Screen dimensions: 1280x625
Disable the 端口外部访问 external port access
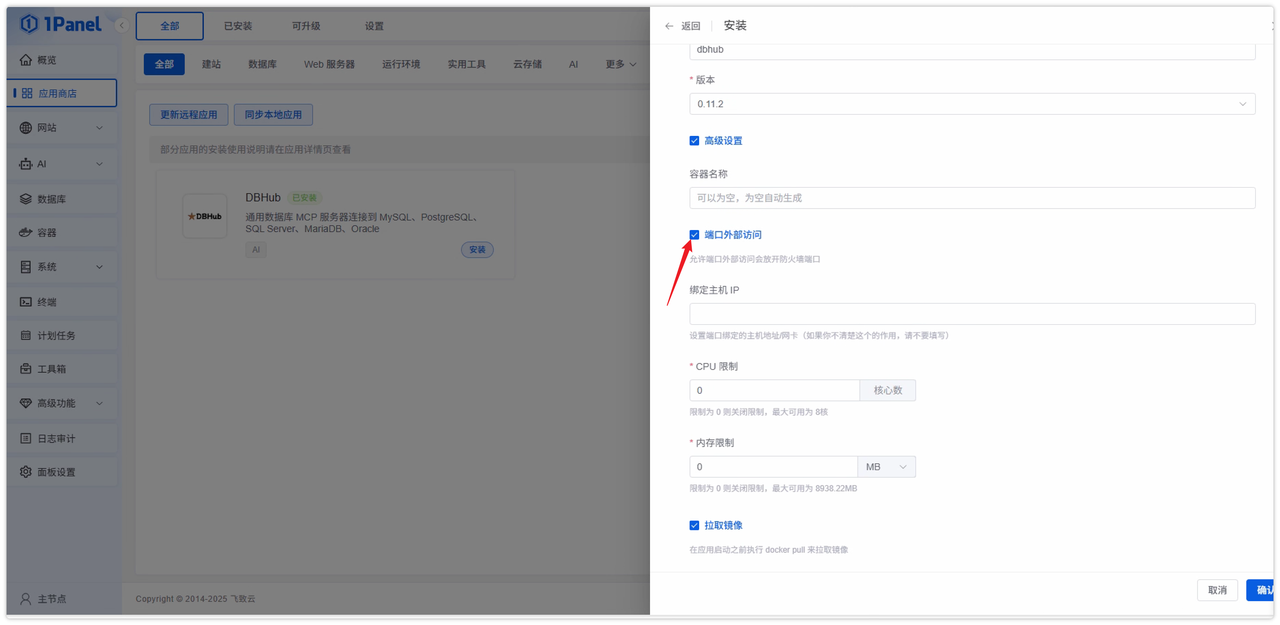pos(694,235)
